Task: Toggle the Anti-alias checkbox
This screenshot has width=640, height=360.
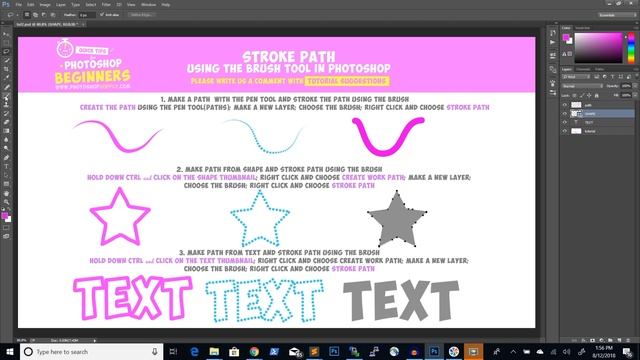Action: (102, 15)
